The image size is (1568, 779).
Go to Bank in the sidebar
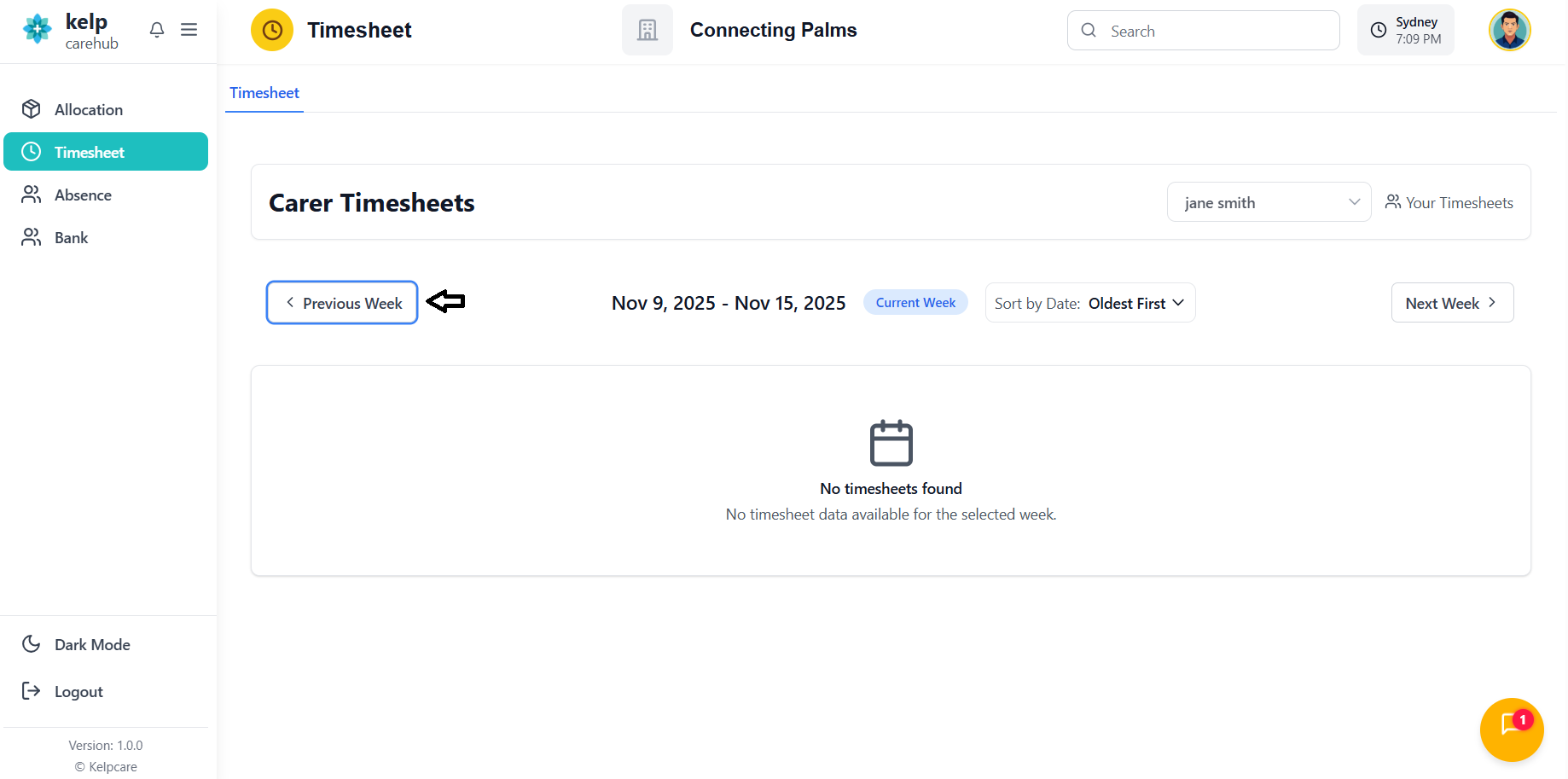click(x=71, y=237)
